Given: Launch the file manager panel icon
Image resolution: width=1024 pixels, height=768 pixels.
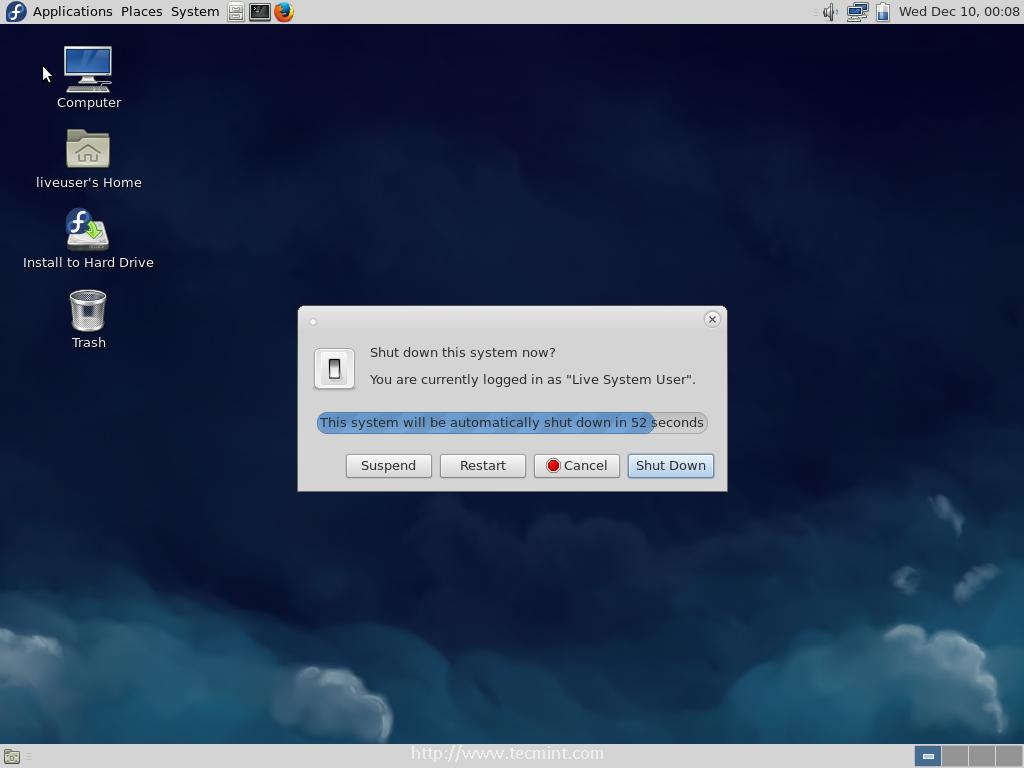Looking at the screenshot, I should 236,12.
